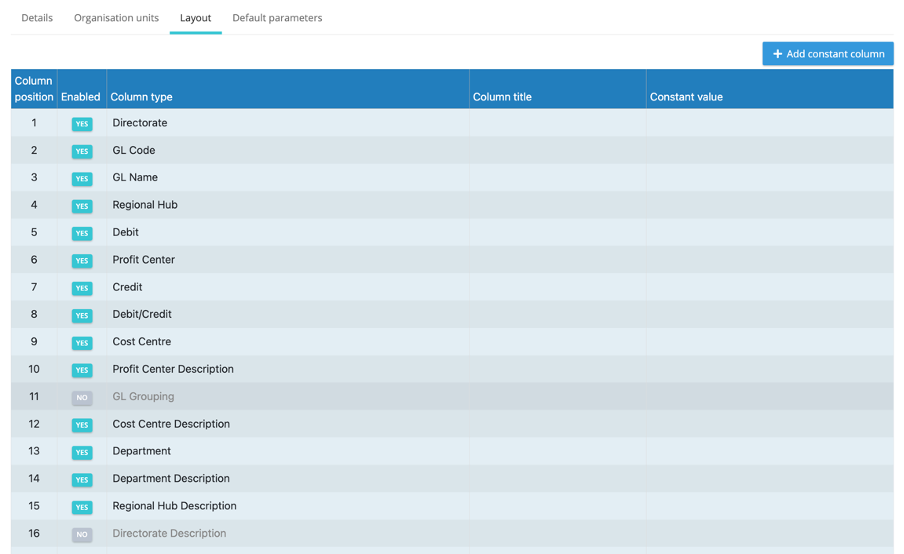Select the Layout tab
Image resolution: width=904 pixels, height=554 pixels.
coord(195,18)
